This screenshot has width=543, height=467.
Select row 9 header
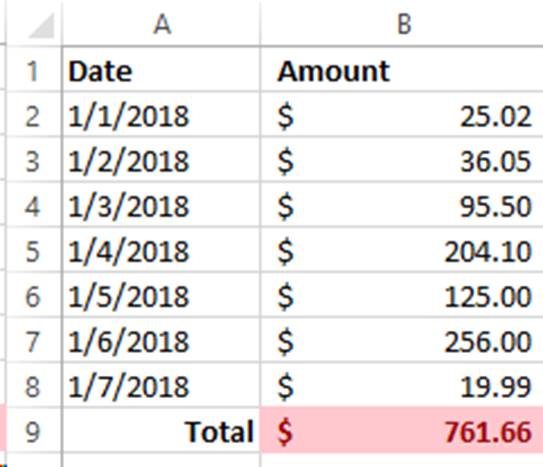point(34,430)
